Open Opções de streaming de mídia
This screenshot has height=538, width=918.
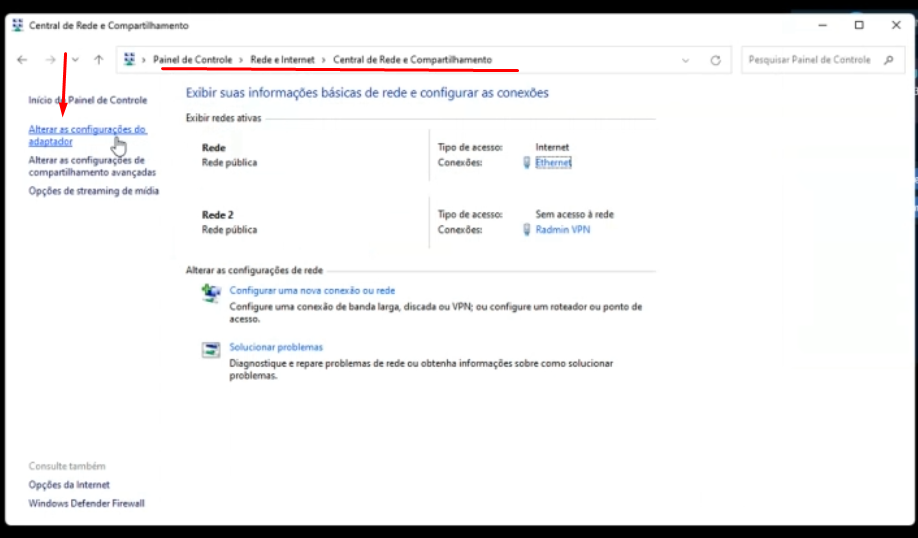[93, 191]
